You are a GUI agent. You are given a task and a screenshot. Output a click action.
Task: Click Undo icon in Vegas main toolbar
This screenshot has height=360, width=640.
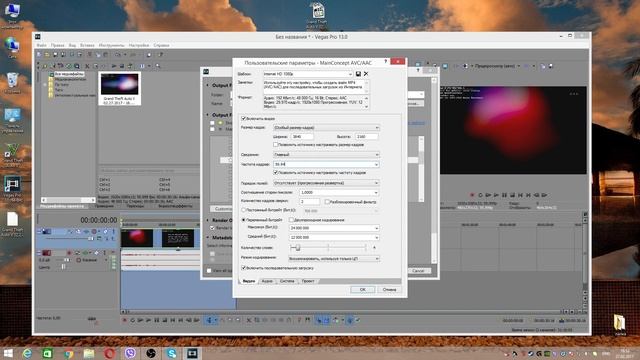pos(118,54)
